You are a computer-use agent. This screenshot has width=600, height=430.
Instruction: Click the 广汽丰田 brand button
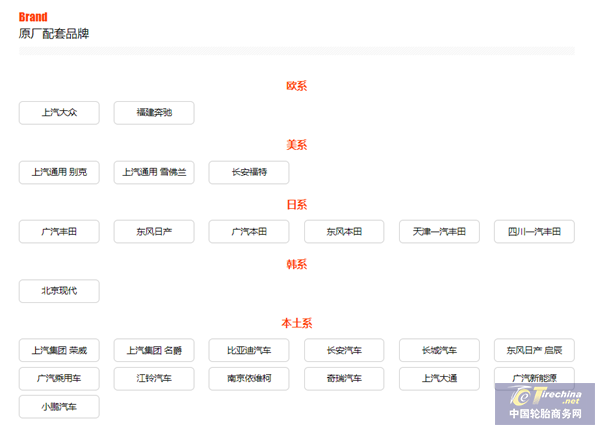(59, 231)
